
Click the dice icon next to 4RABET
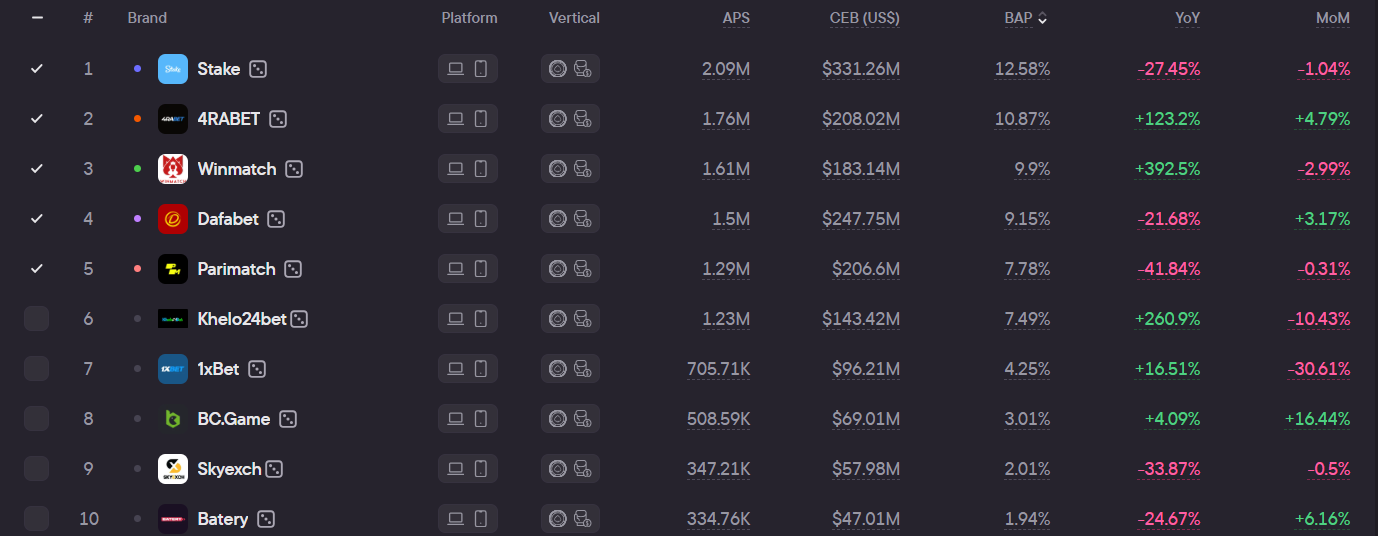[x=278, y=119]
